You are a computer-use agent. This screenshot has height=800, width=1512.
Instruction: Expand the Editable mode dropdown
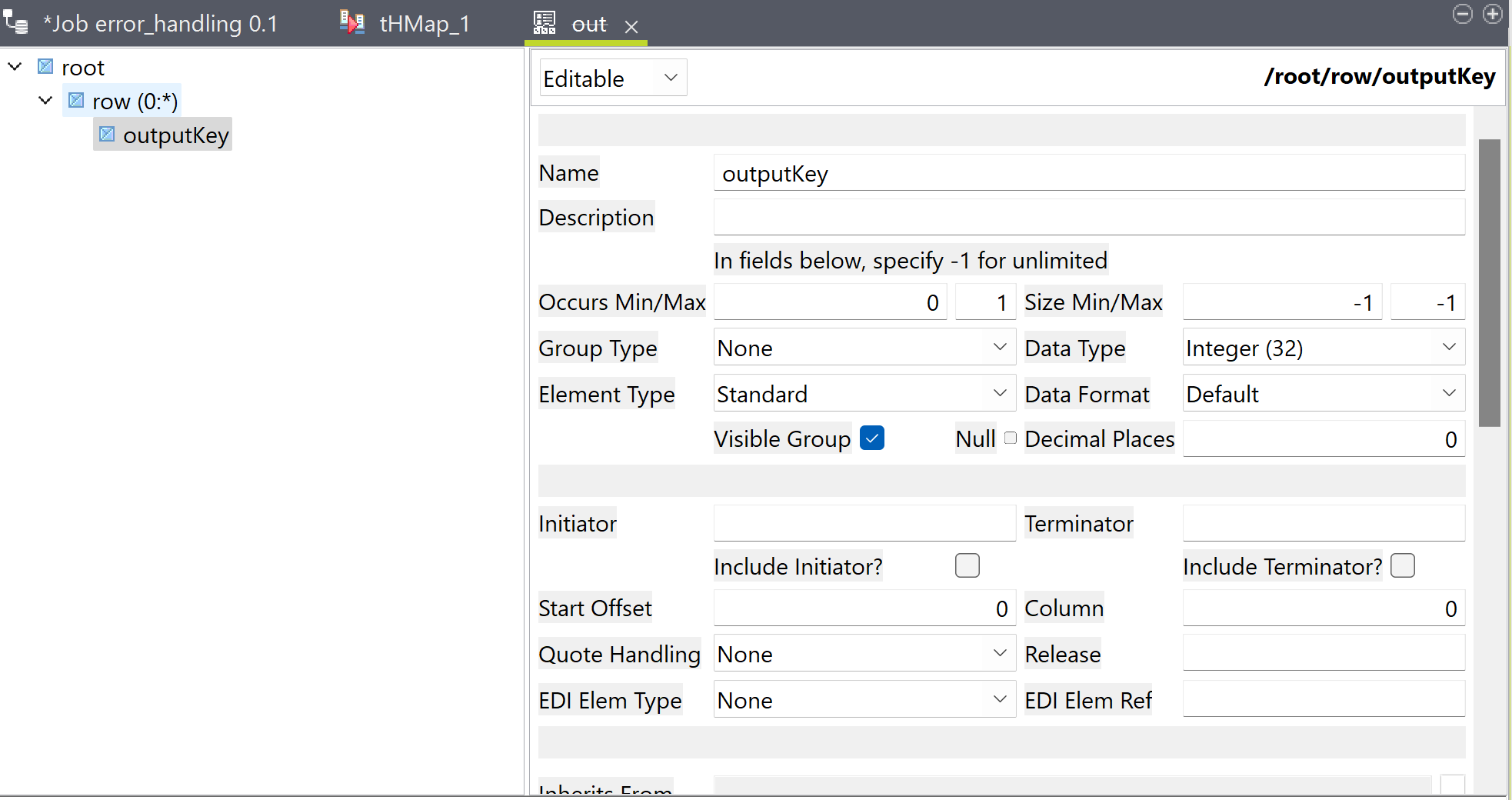[x=612, y=78]
